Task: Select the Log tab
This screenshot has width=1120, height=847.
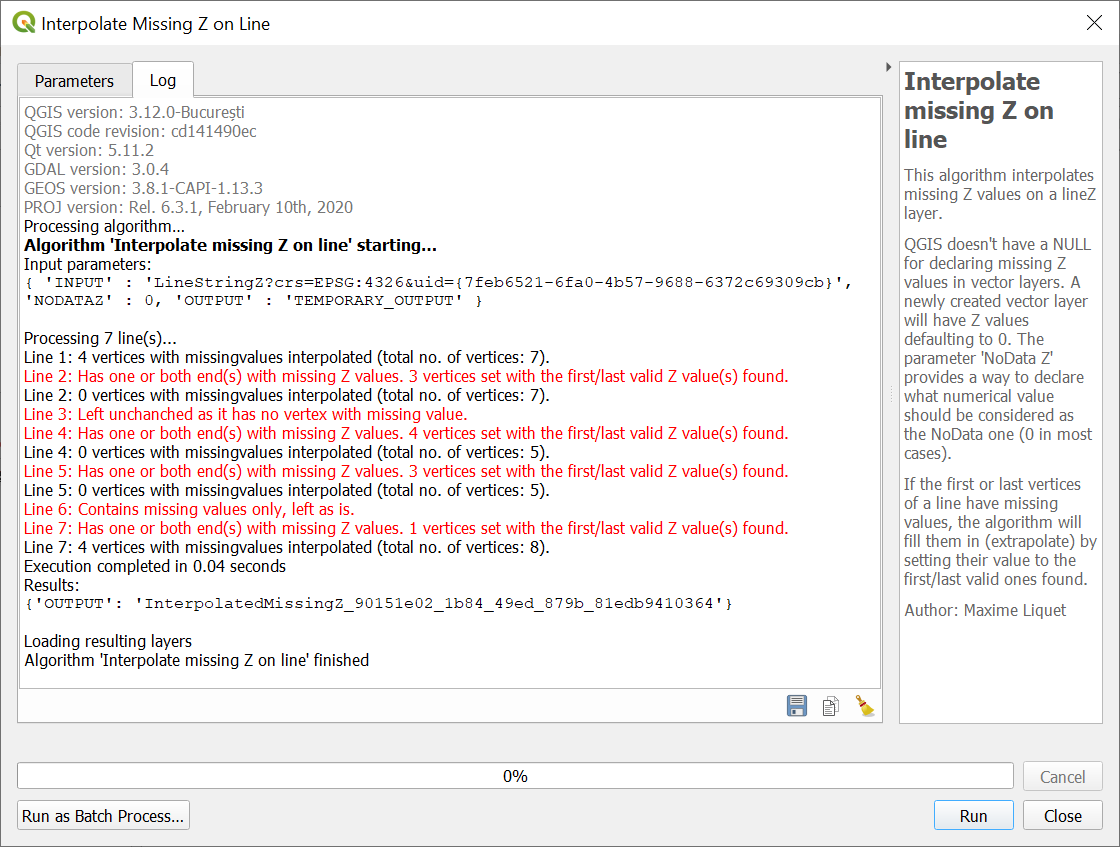Action: [163, 80]
